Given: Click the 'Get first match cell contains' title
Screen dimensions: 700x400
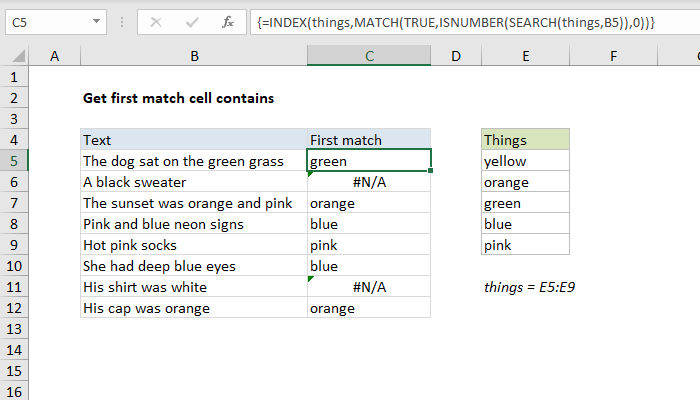Looking at the screenshot, I should tap(178, 98).
